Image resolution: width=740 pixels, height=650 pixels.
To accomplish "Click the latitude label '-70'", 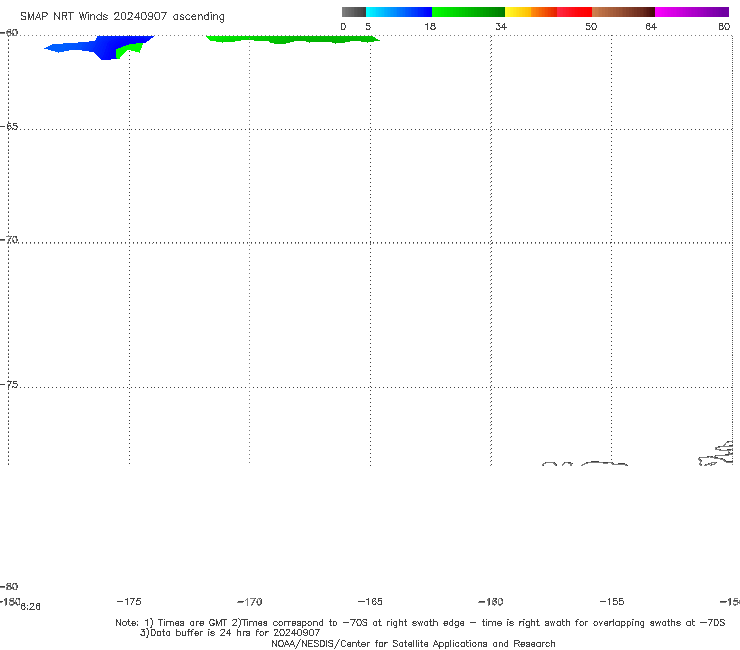I will (9, 240).
